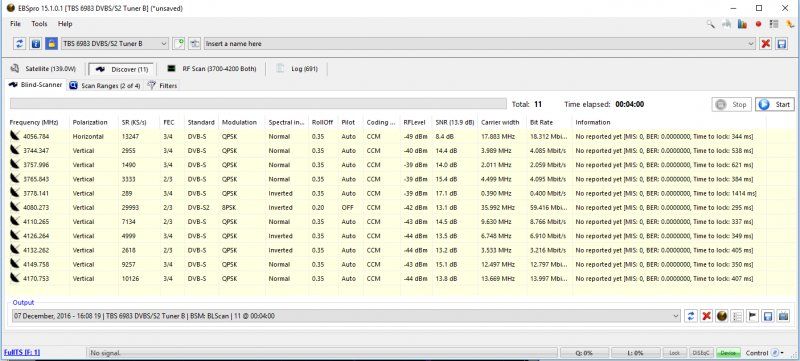Click the grey signal icon beside the magnifier

(x=727, y=24)
